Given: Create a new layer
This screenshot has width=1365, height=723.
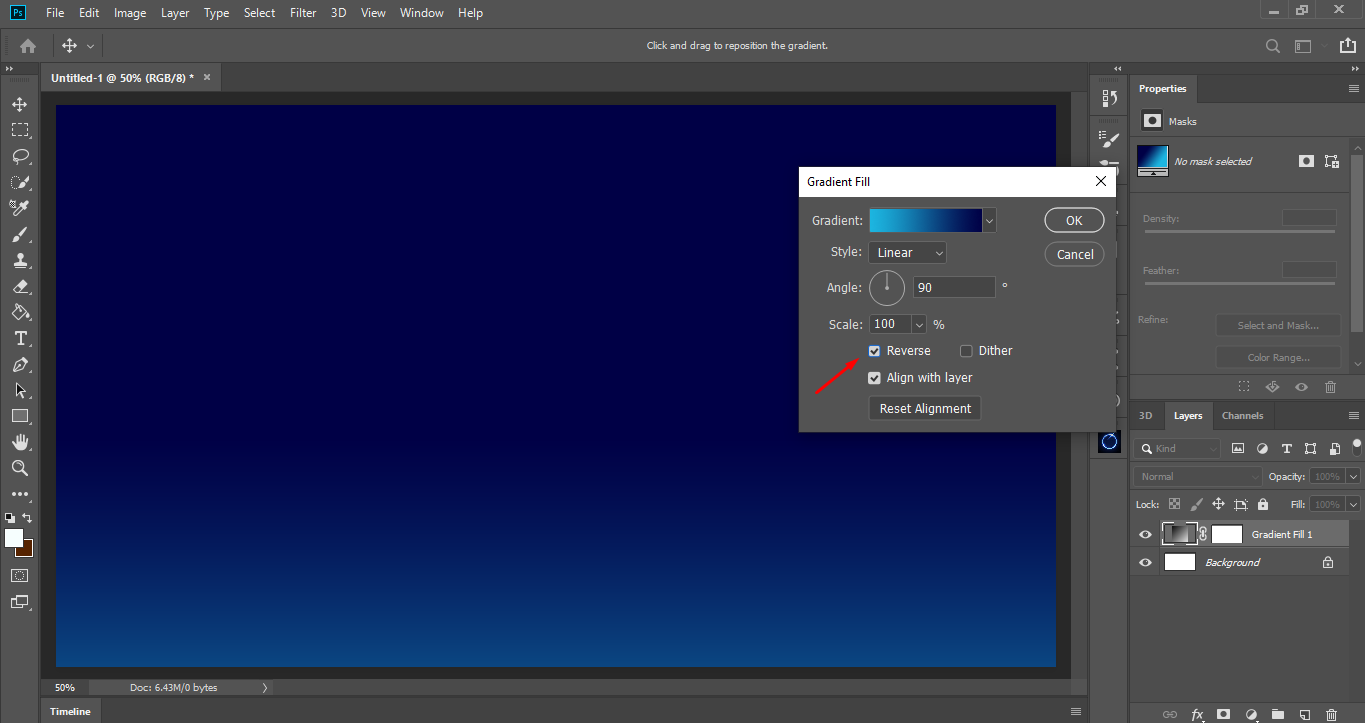Looking at the screenshot, I should [1304, 715].
